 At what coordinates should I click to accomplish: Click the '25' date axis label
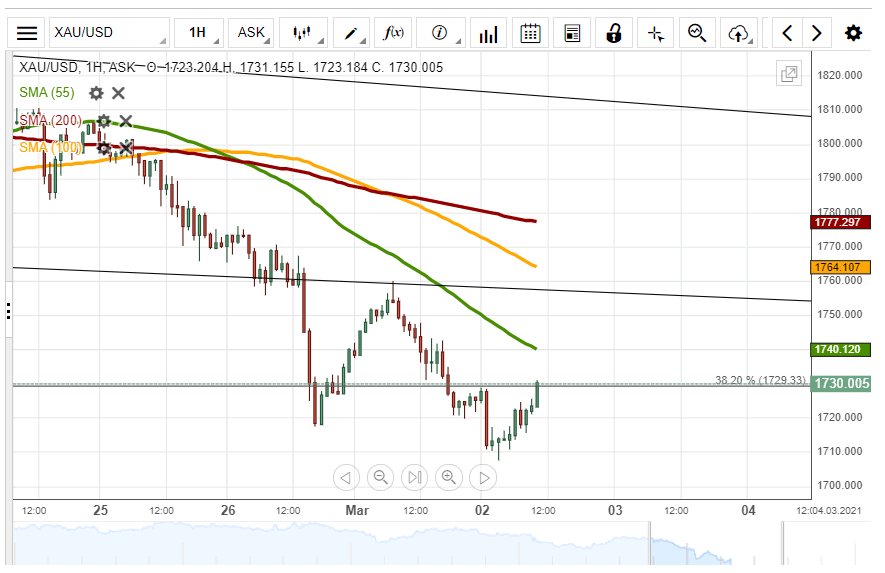pos(100,510)
